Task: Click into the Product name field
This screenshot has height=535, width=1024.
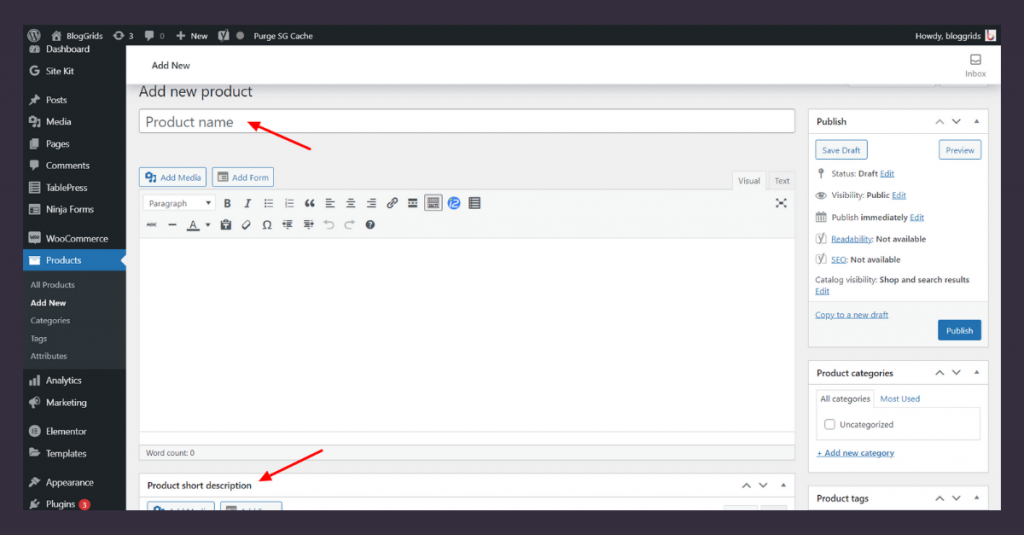Action: pyautogui.click(x=467, y=122)
